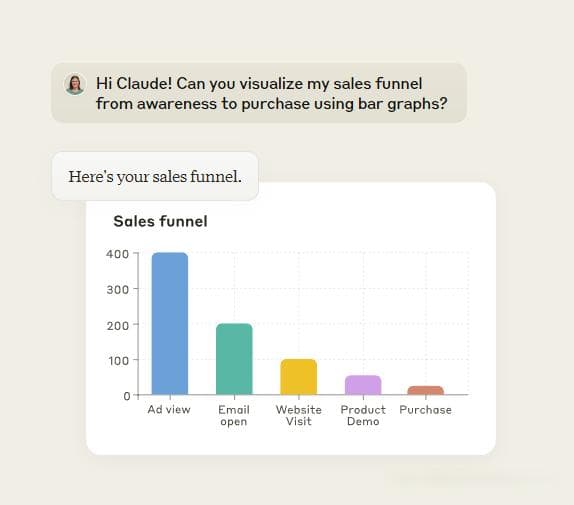Click the Website Visit axis label
Screen dimensions: 574x505
(299, 415)
